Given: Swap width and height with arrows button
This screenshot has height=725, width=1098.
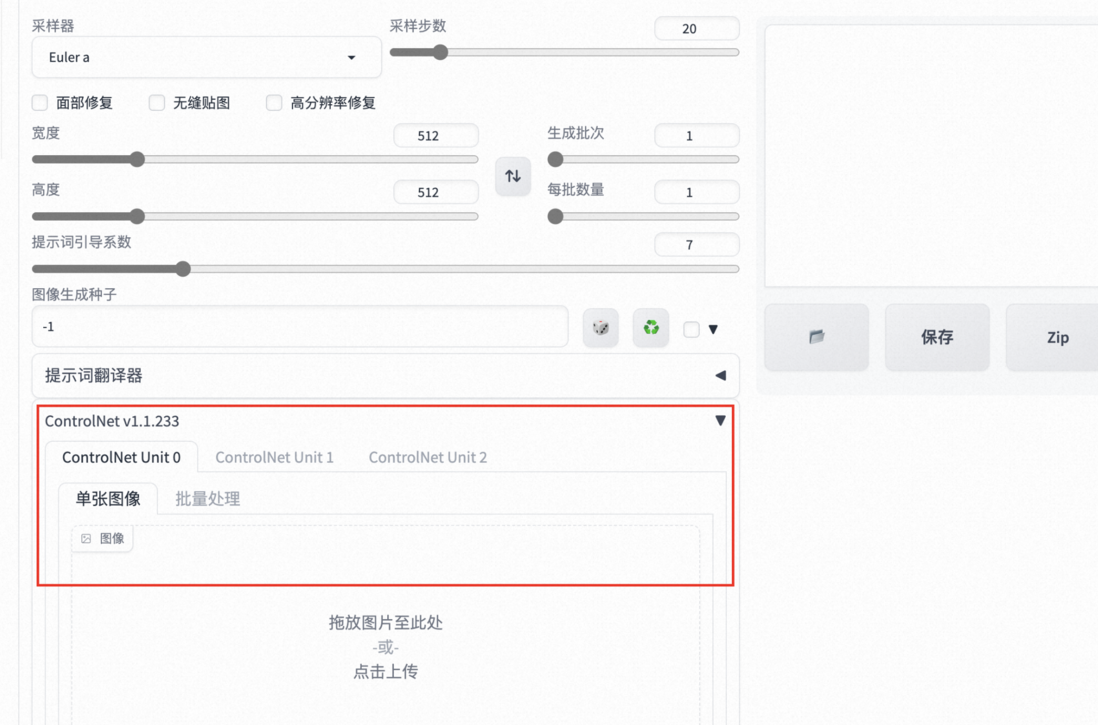Looking at the screenshot, I should pyautogui.click(x=513, y=176).
